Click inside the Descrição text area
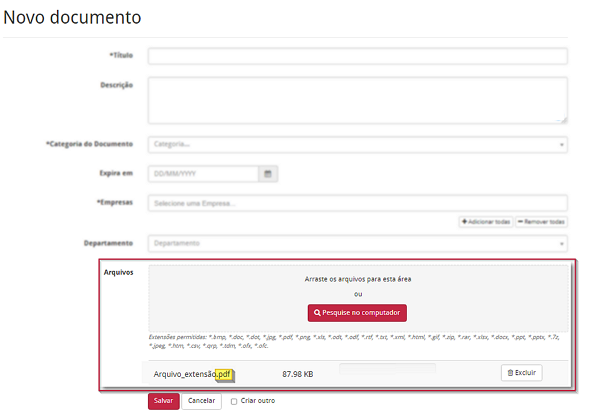Image resolution: width=590 pixels, height=416 pixels. (x=357, y=100)
